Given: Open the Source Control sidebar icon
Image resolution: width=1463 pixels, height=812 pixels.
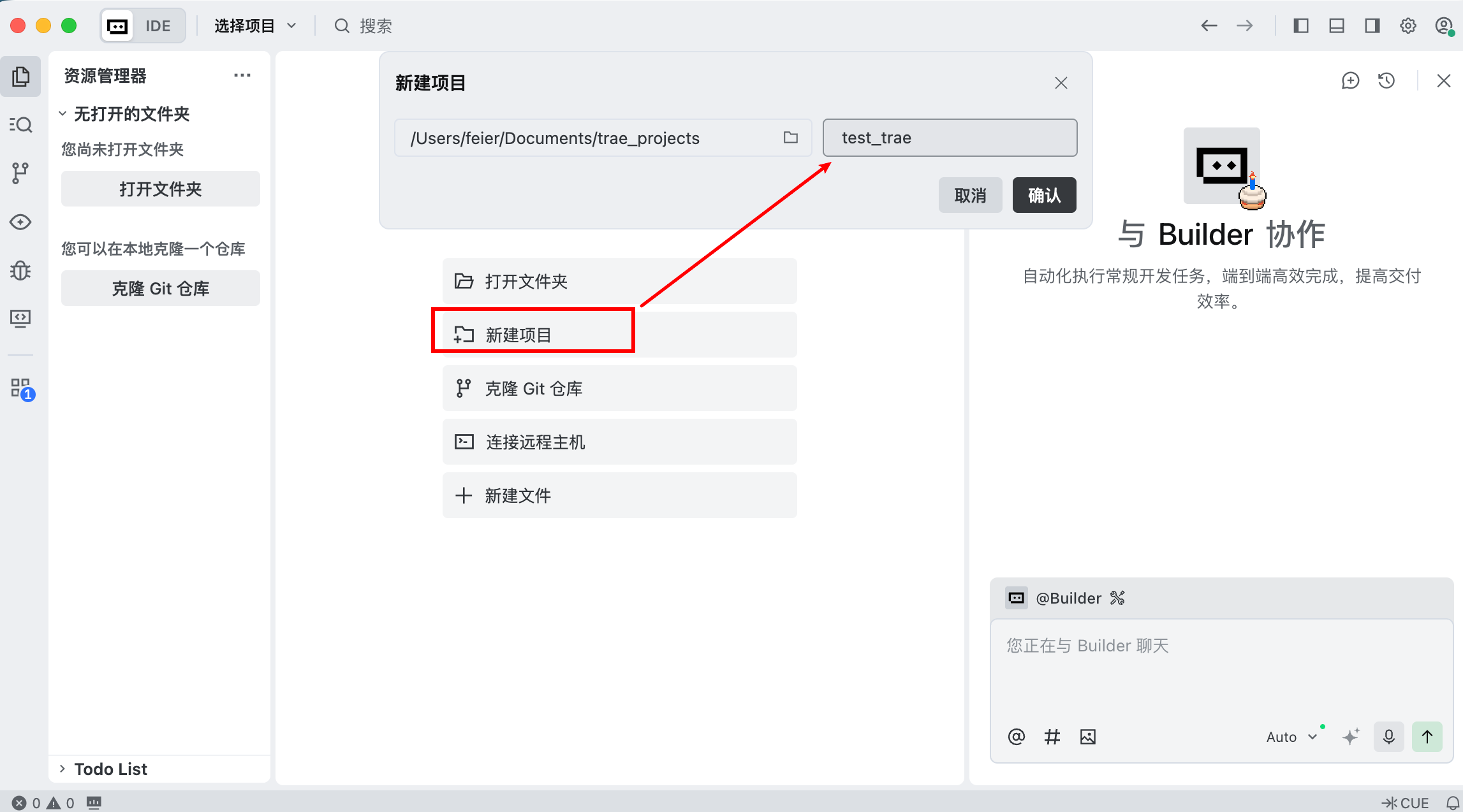Looking at the screenshot, I should [x=20, y=173].
